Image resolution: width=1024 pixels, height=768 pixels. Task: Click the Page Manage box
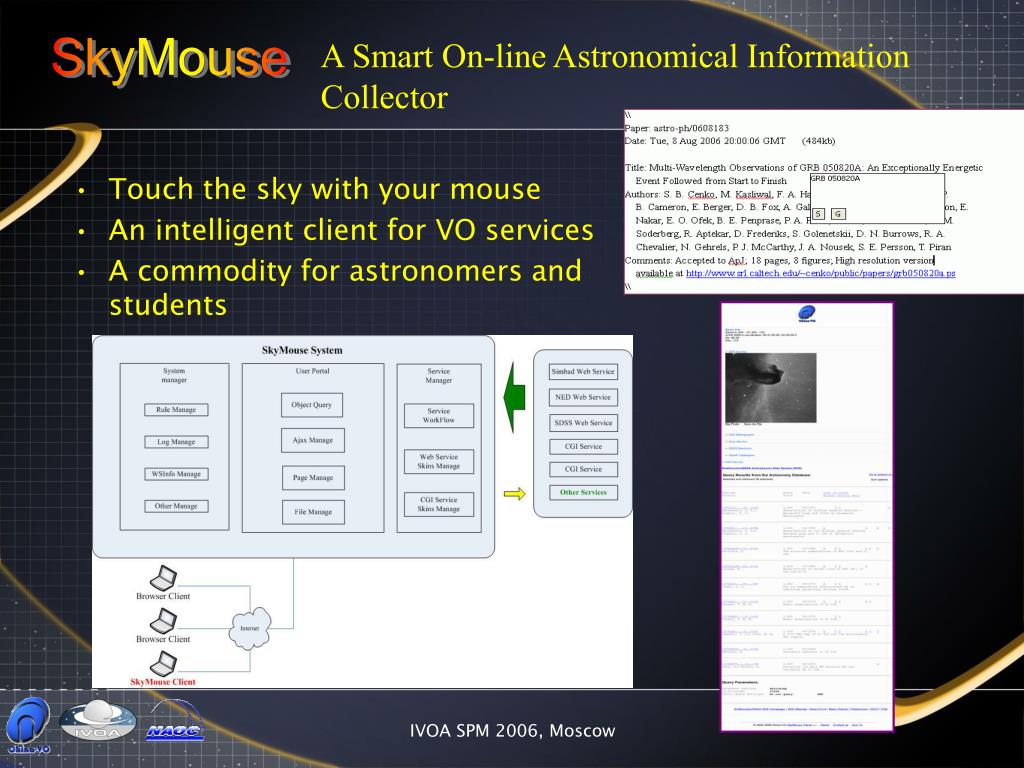click(313, 478)
